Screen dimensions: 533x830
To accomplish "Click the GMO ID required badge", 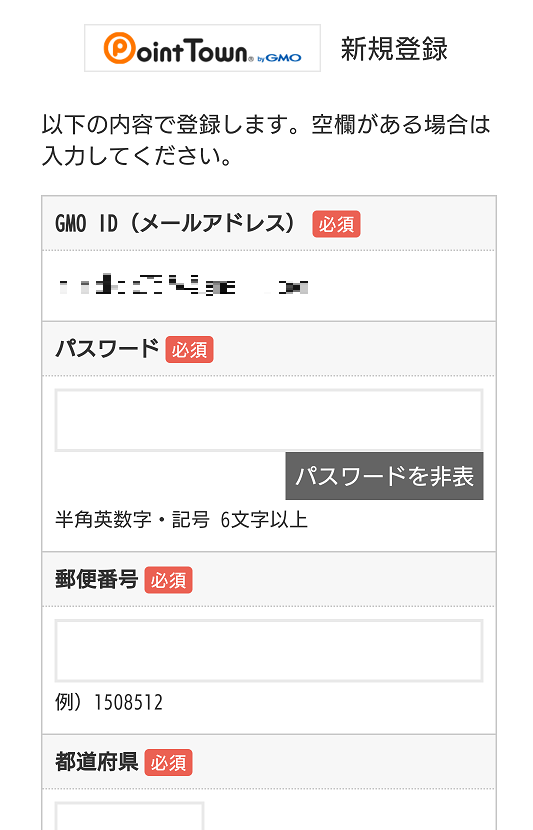I will [336, 224].
